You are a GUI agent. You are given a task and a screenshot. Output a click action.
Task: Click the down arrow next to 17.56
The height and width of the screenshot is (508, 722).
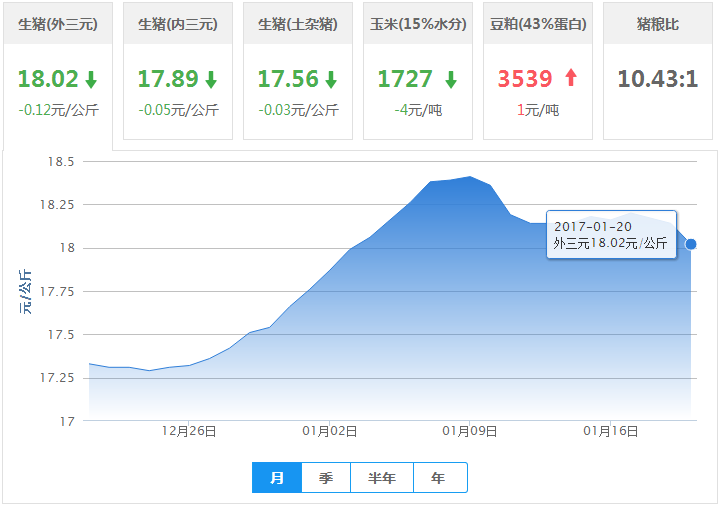[x=331, y=80]
